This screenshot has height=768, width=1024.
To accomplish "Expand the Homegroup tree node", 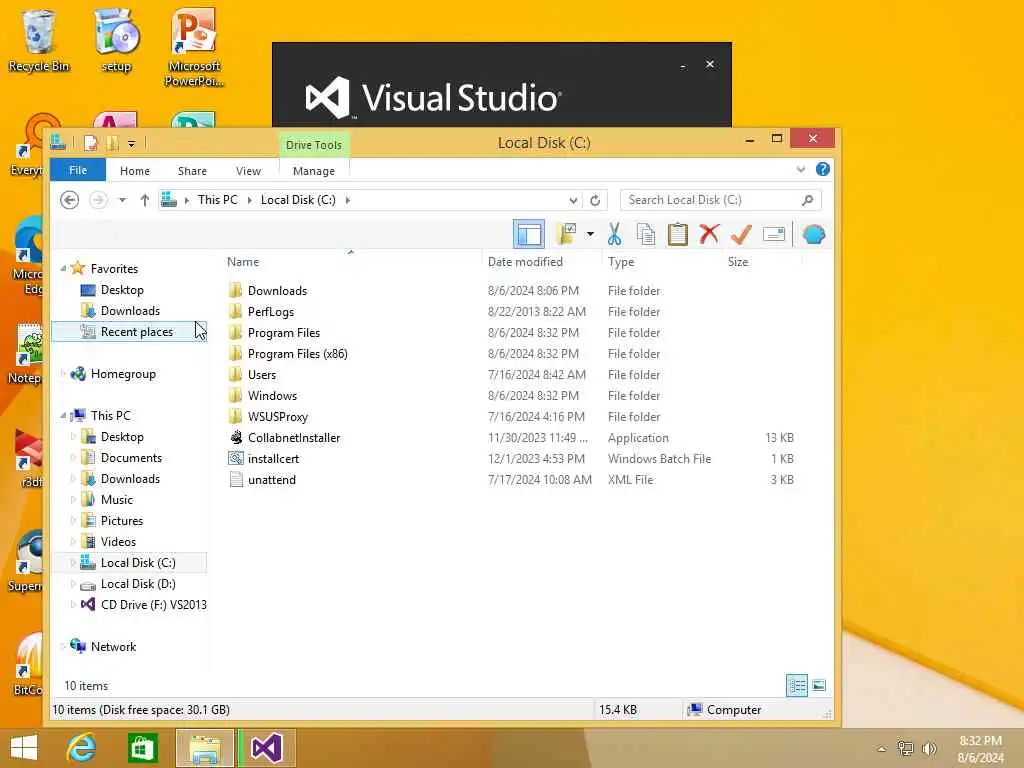I will coord(63,374).
